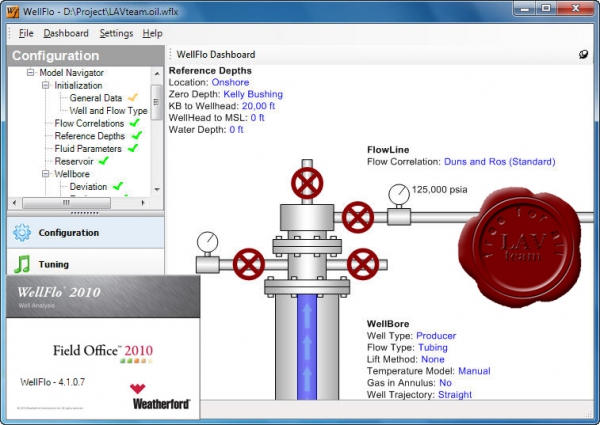Click the flowline wing valve beside the wellhead
This screenshot has width=600, height=425.
358,218
